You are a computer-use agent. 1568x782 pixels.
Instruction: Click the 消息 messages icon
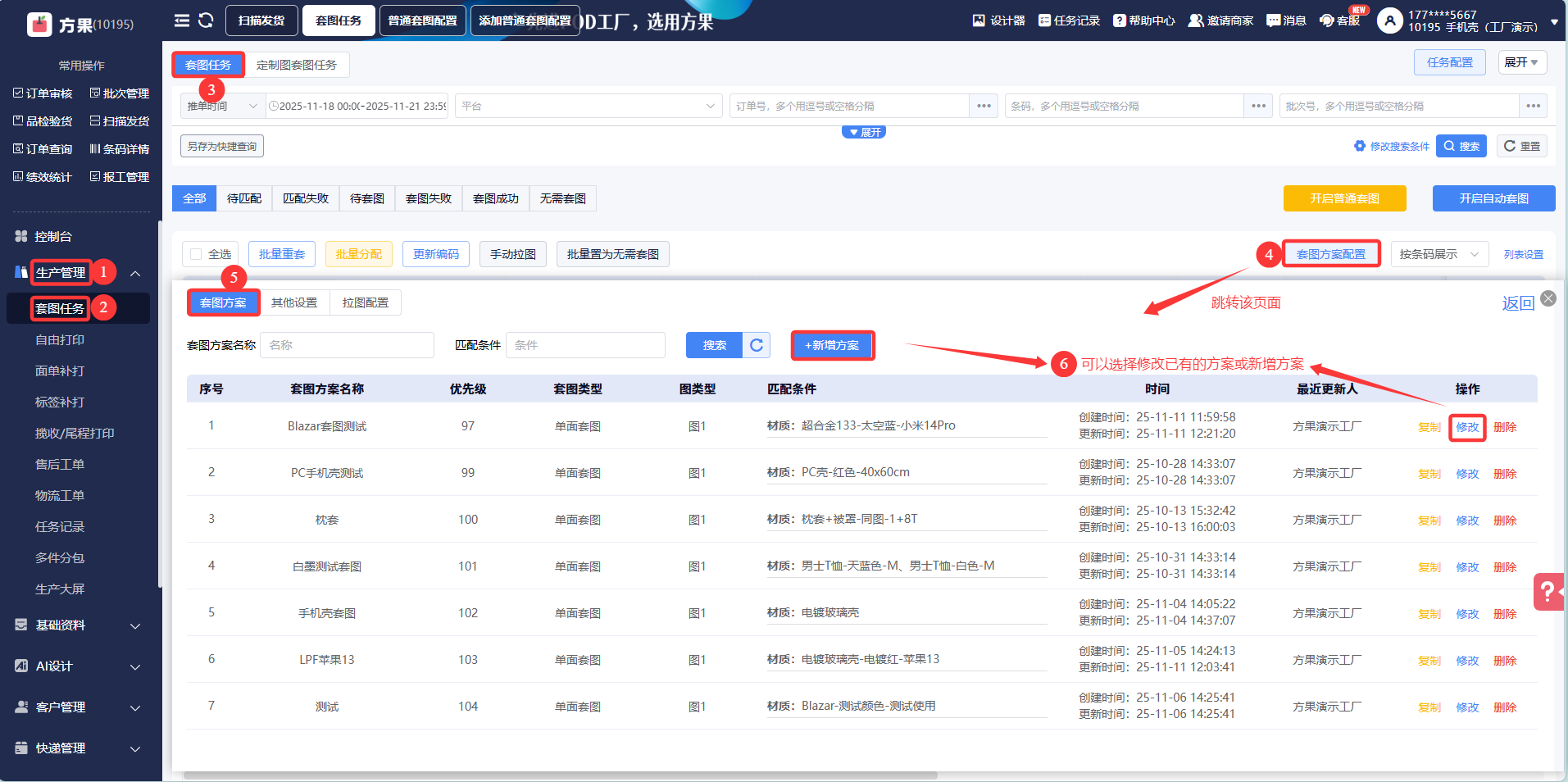tap(1273, 20)
